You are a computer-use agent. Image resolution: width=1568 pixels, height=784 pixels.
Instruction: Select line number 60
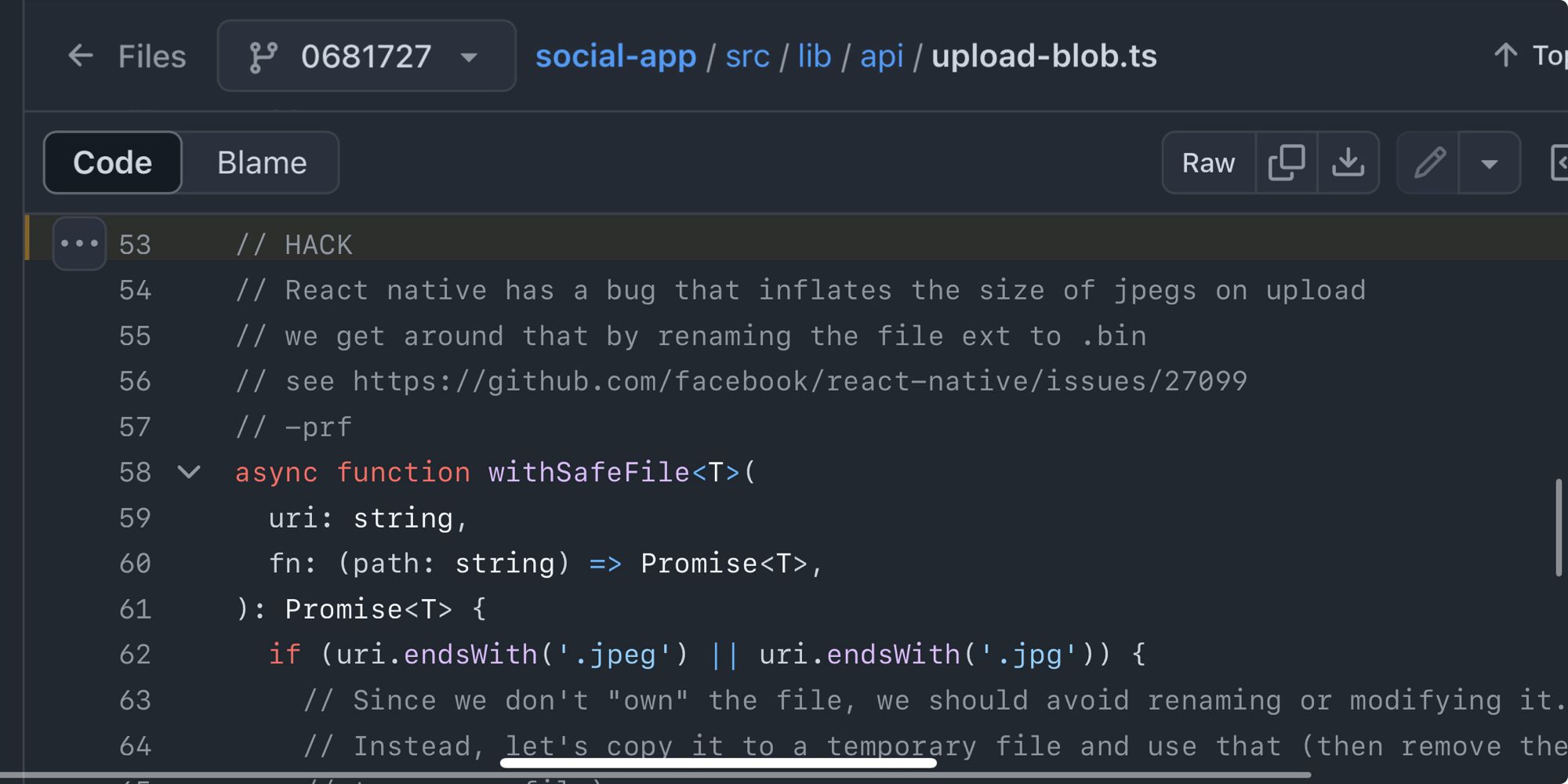click(135, 563)
